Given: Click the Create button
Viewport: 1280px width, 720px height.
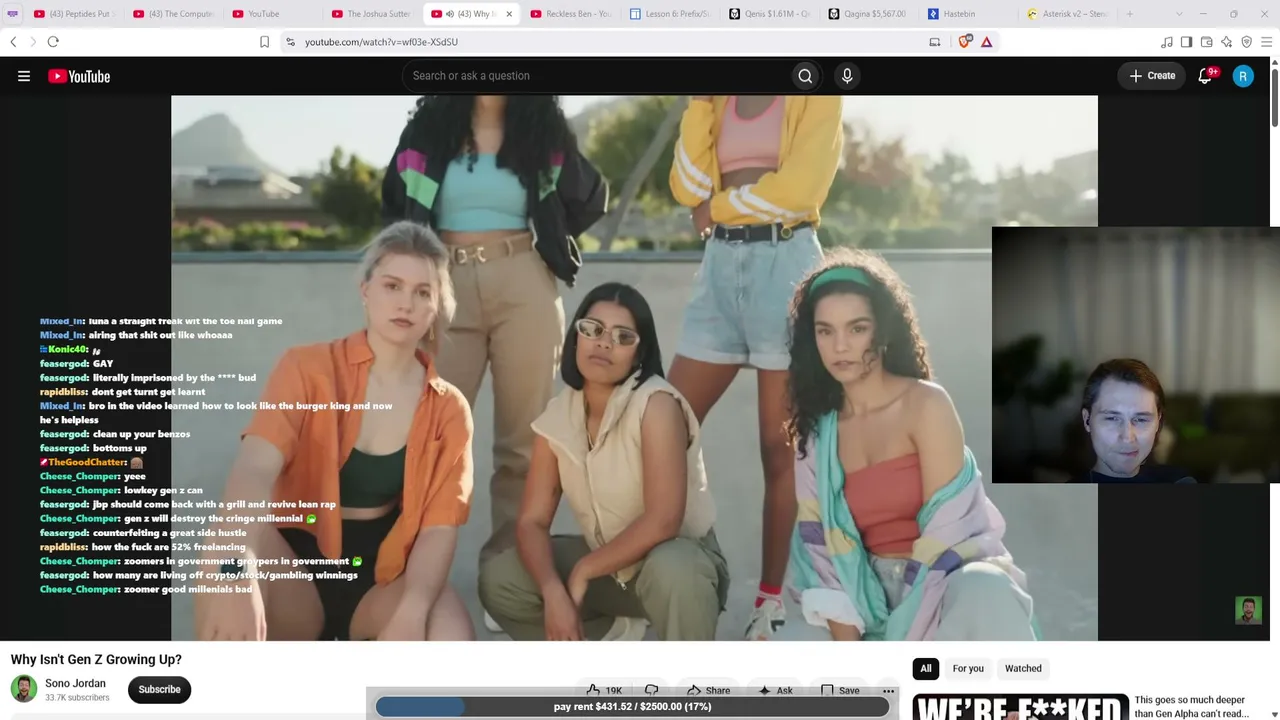Looking at the screenshot, I should coord(1152,76).
